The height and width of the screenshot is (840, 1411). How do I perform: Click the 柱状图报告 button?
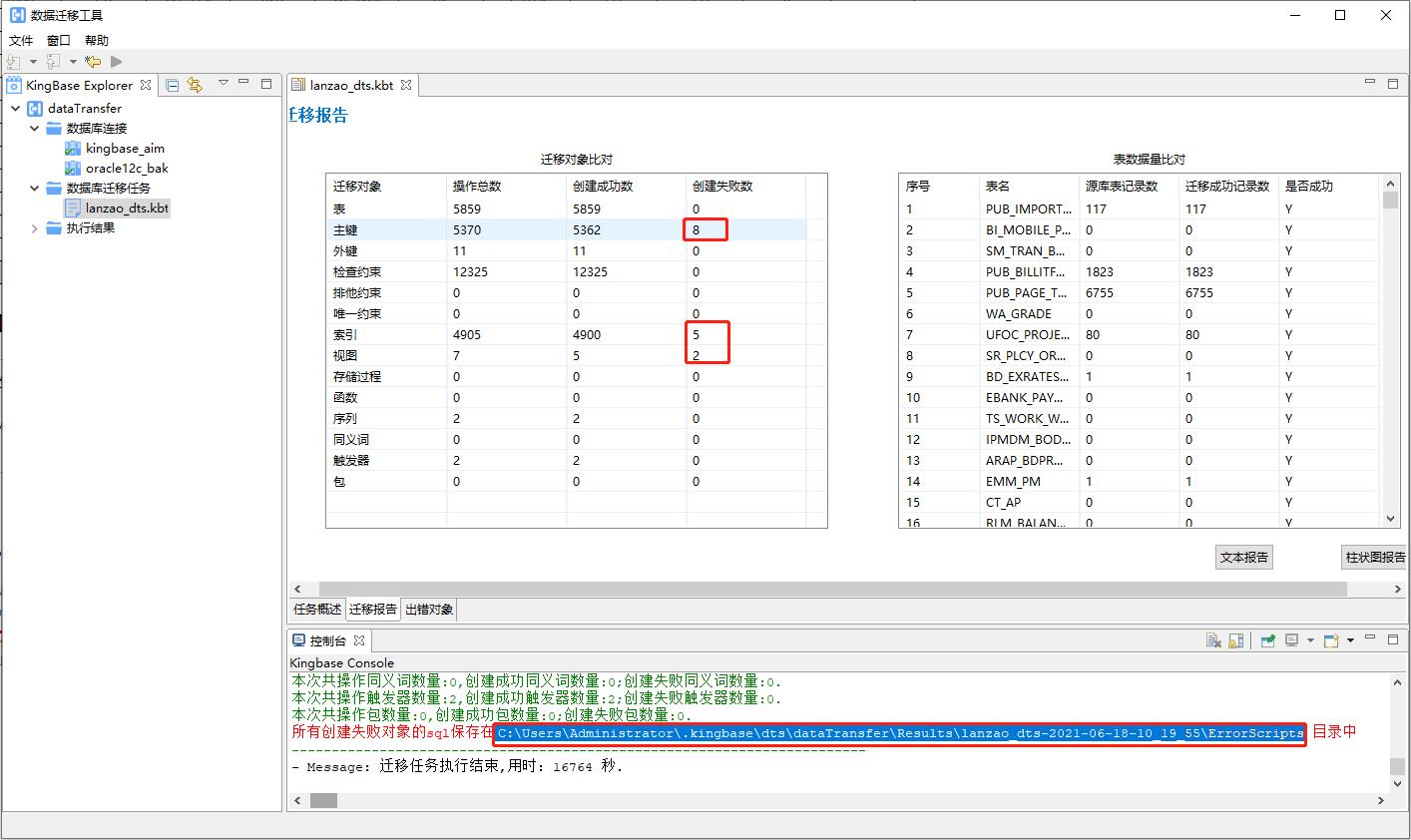pos(1375,558)
